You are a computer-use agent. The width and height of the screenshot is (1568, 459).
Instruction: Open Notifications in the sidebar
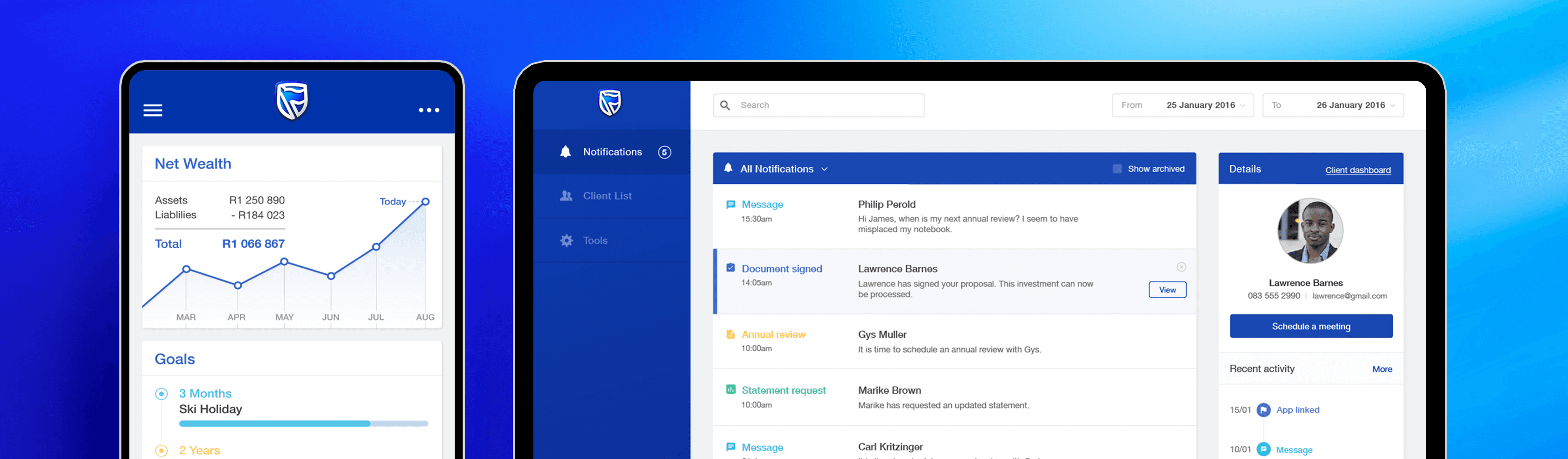(x=612, y=152)
